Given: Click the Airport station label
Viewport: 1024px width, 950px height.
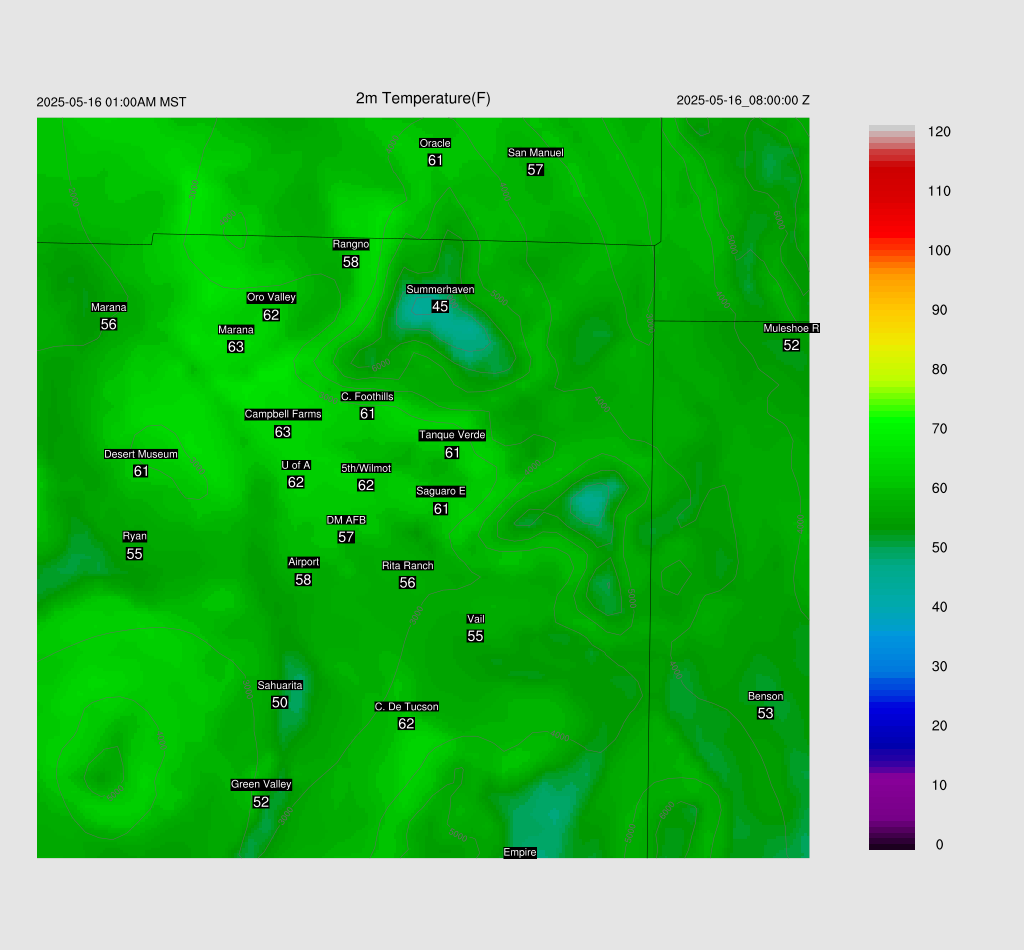Looking at the screenshot, I should pyautogui.click(x=304, y=562).
